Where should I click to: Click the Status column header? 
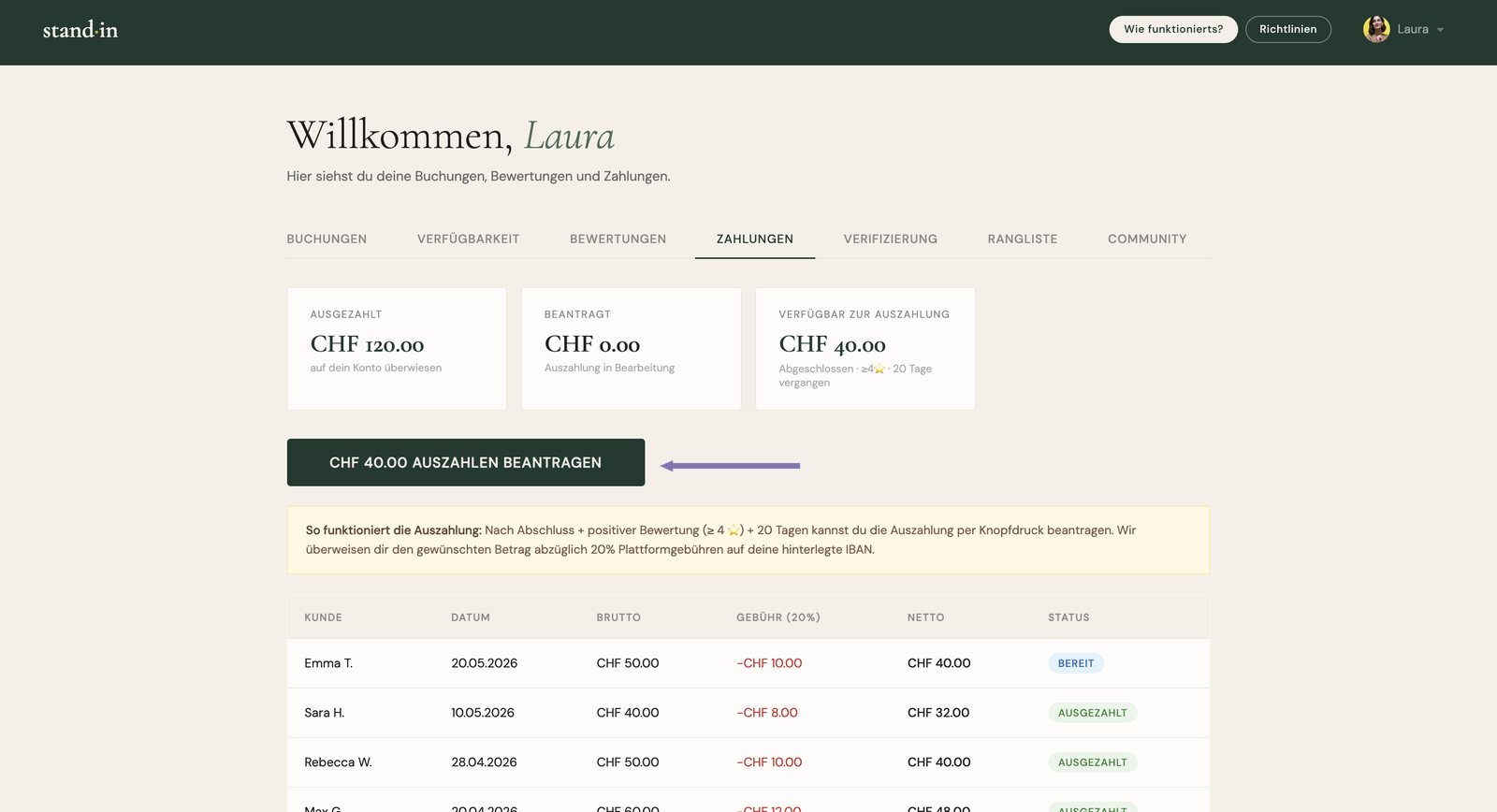pyautogui.click(x=1068, y=617)
